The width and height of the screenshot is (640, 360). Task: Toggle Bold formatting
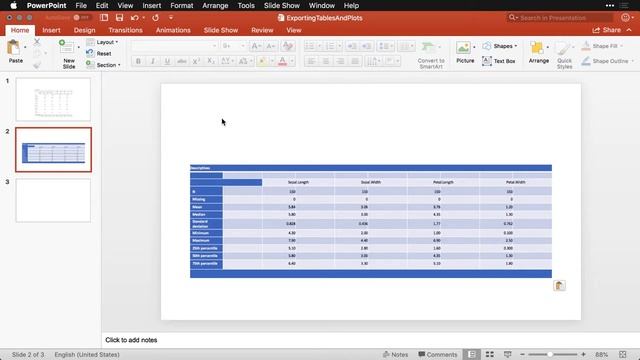pos(138,61)
